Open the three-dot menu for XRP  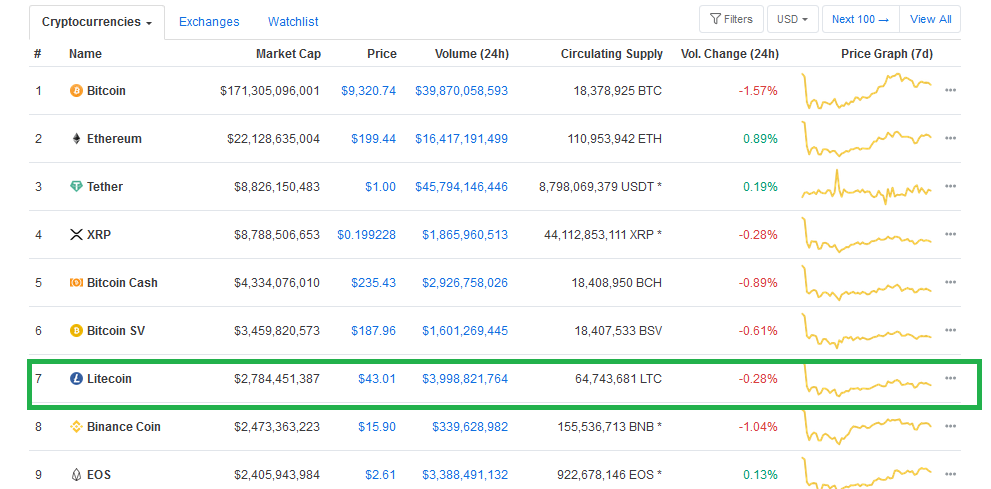tap(950, 234)
